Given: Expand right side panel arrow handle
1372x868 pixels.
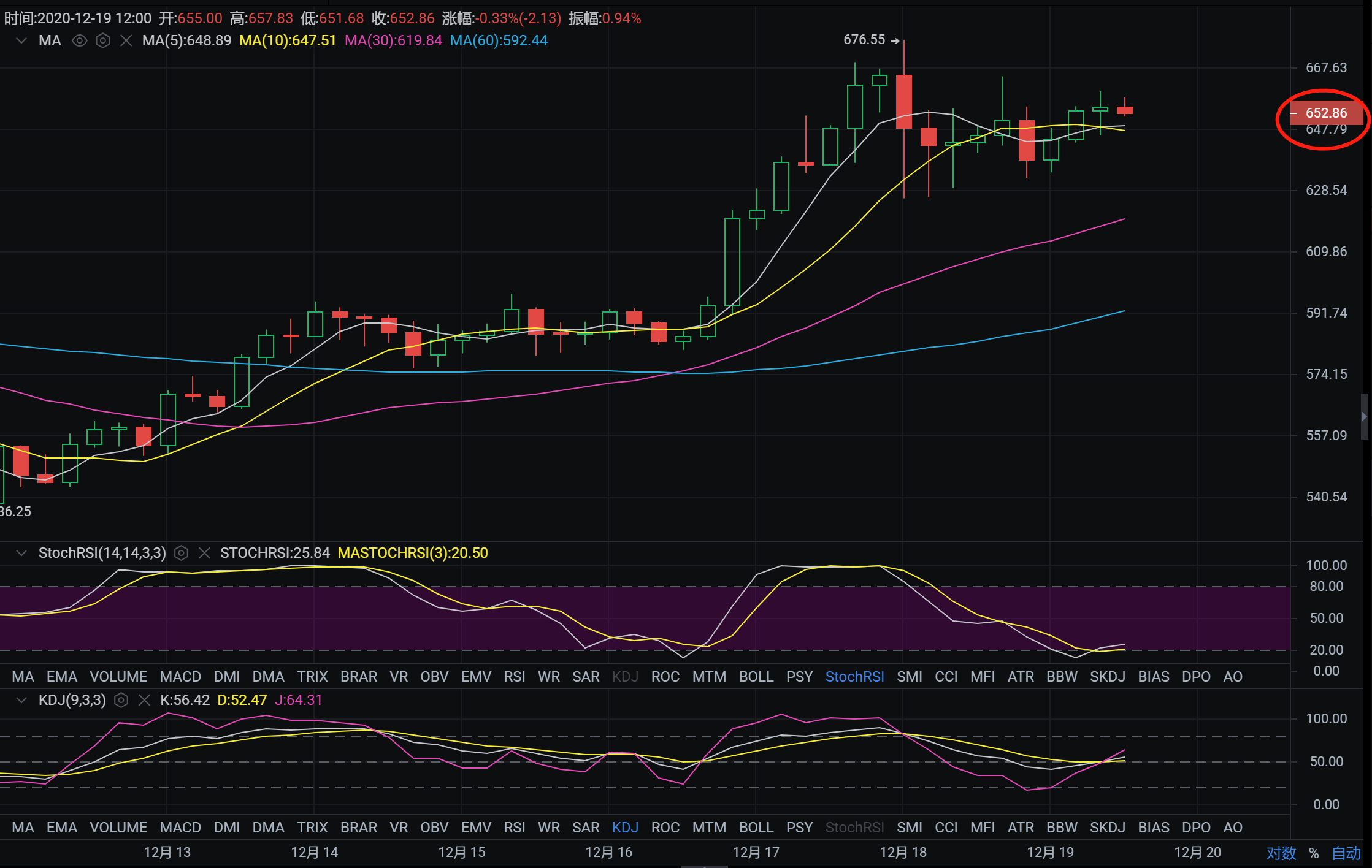Looking at the screenshot, I should pos(1365,417).
